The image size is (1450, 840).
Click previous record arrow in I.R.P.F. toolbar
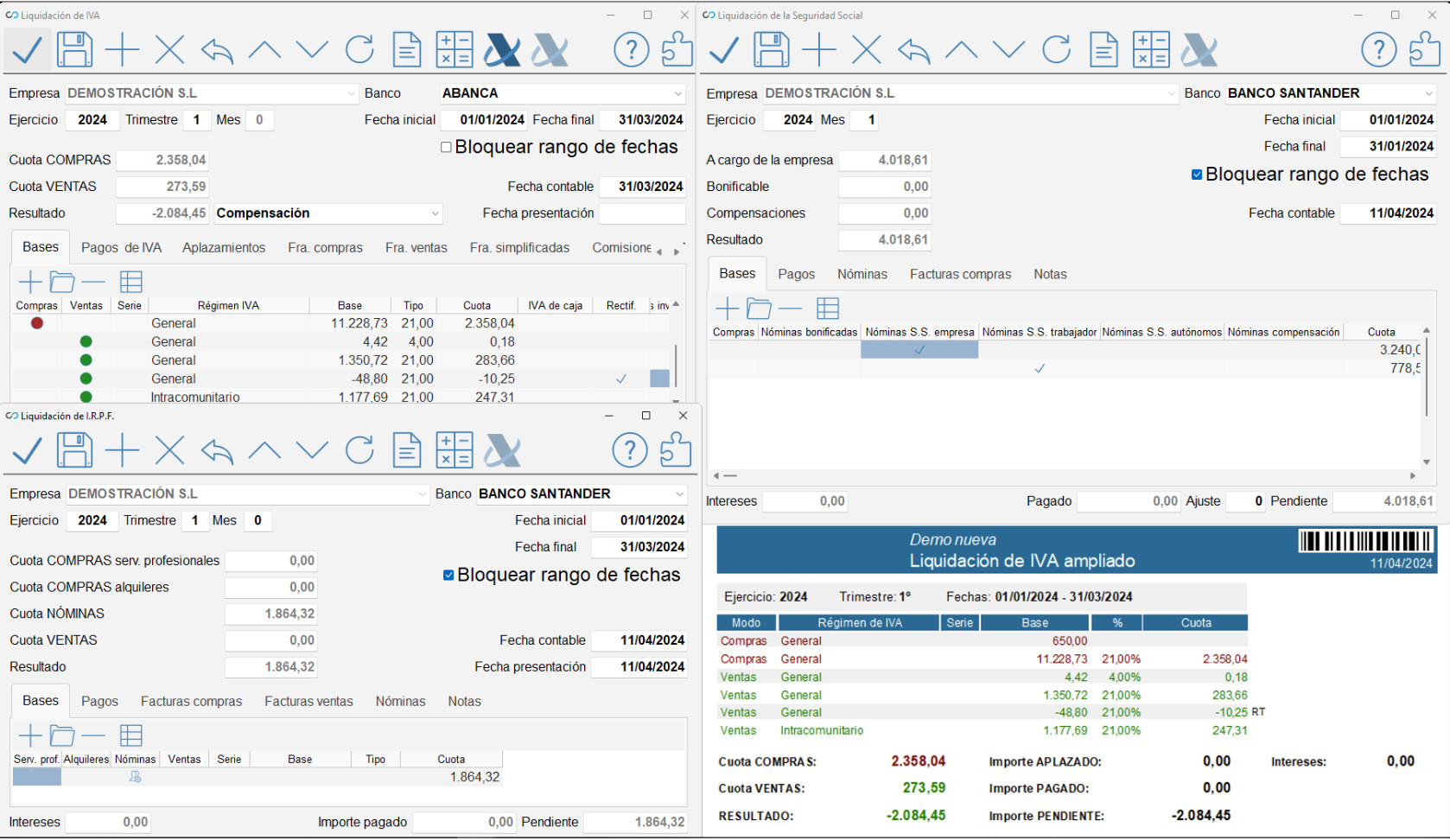coord(264,450)
